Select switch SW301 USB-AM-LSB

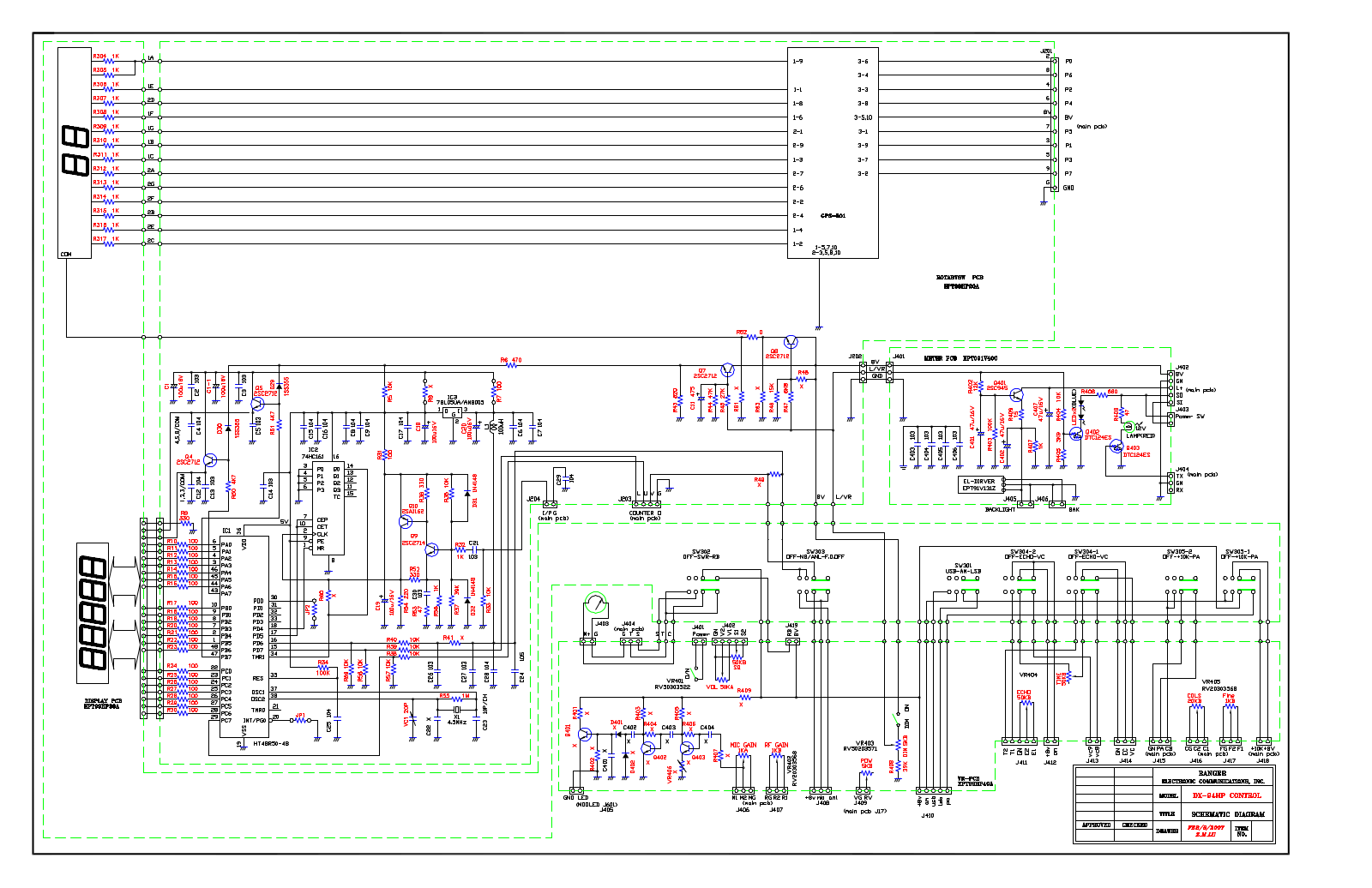point(963,585)
